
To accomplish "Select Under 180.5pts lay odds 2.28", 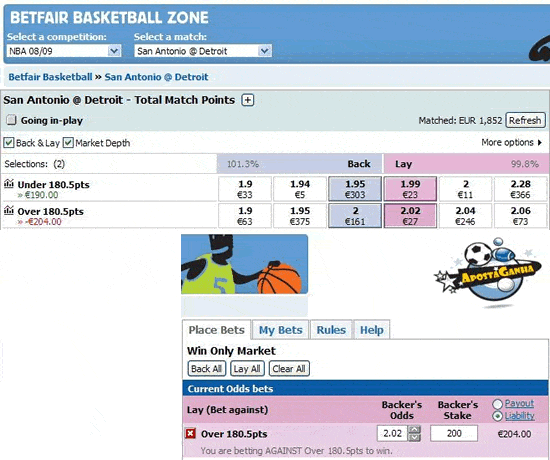I will tap(521, 189).
